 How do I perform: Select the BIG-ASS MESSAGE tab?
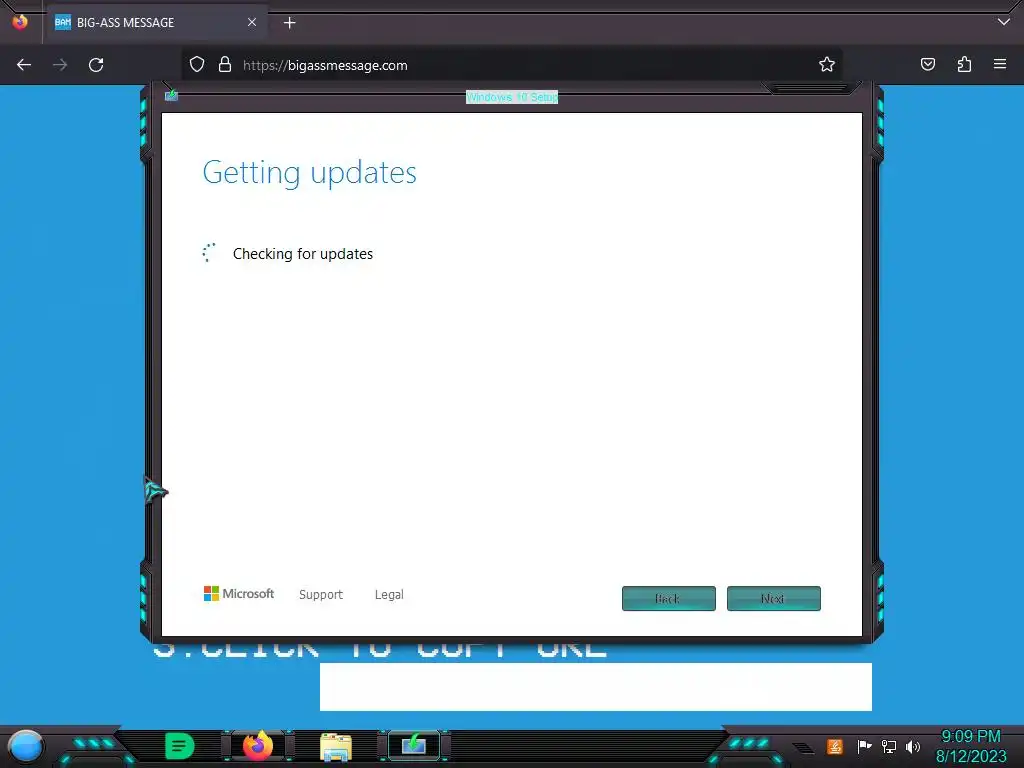(157, 23)
